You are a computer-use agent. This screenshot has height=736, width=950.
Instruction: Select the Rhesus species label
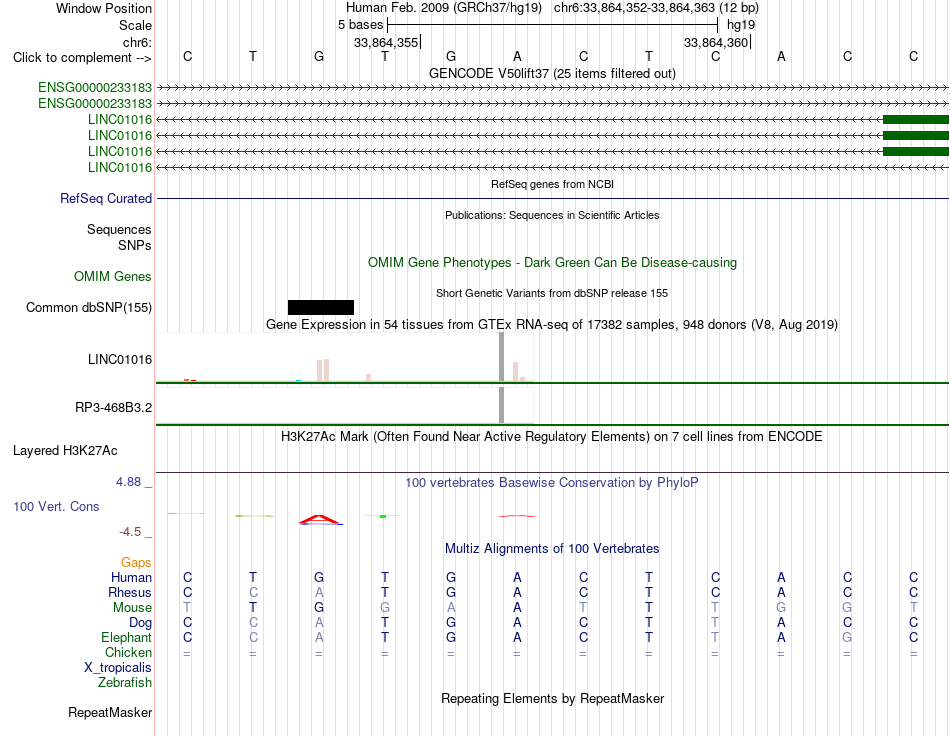pyautogui.click(x=130, y=592)
